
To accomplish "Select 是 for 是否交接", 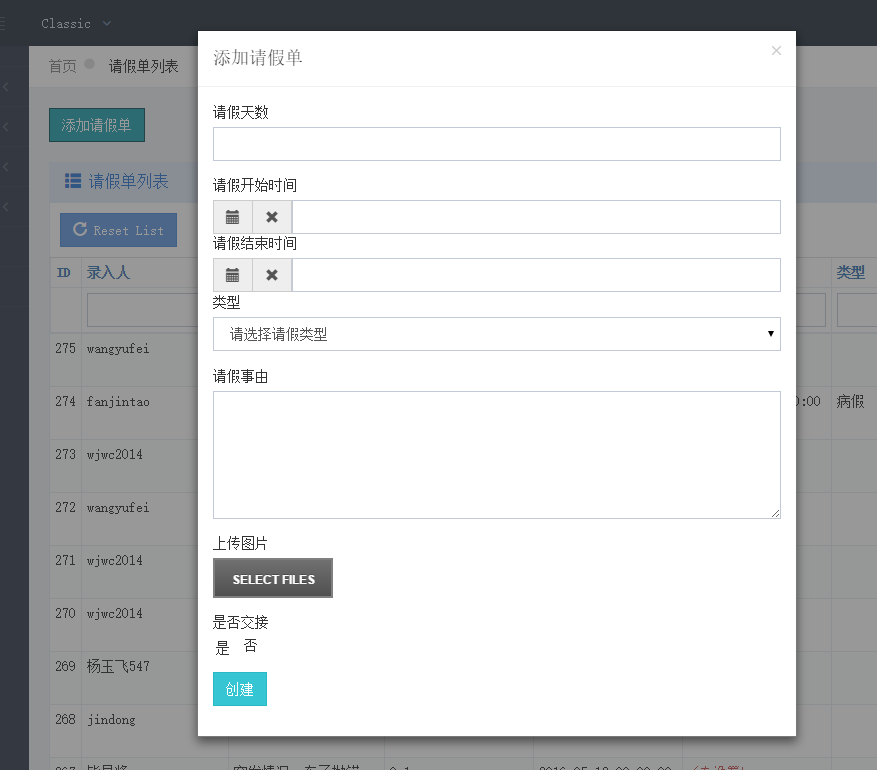I will click(x=222, y=647).
